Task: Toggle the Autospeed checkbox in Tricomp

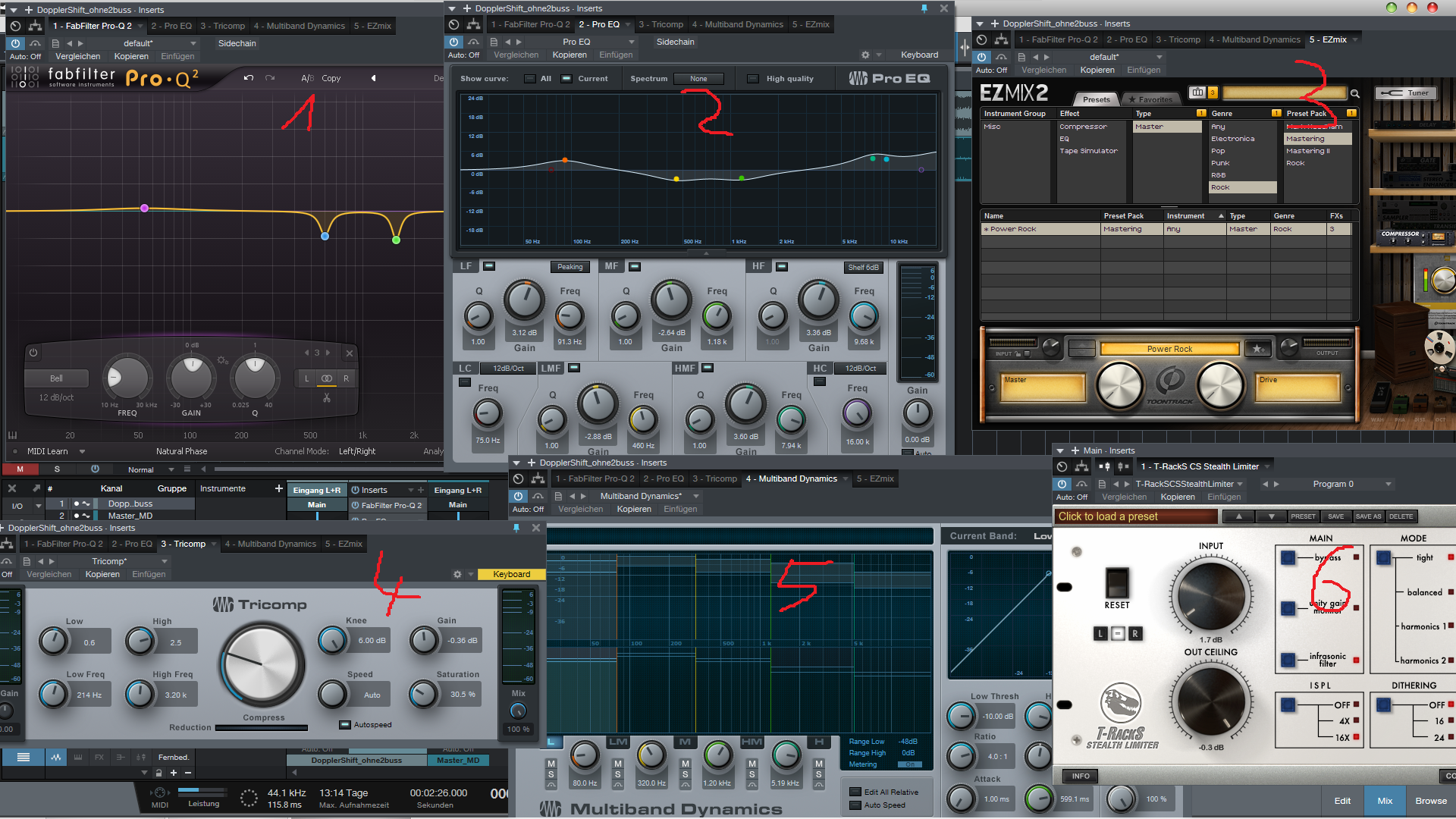Action: tap(345, 725)
